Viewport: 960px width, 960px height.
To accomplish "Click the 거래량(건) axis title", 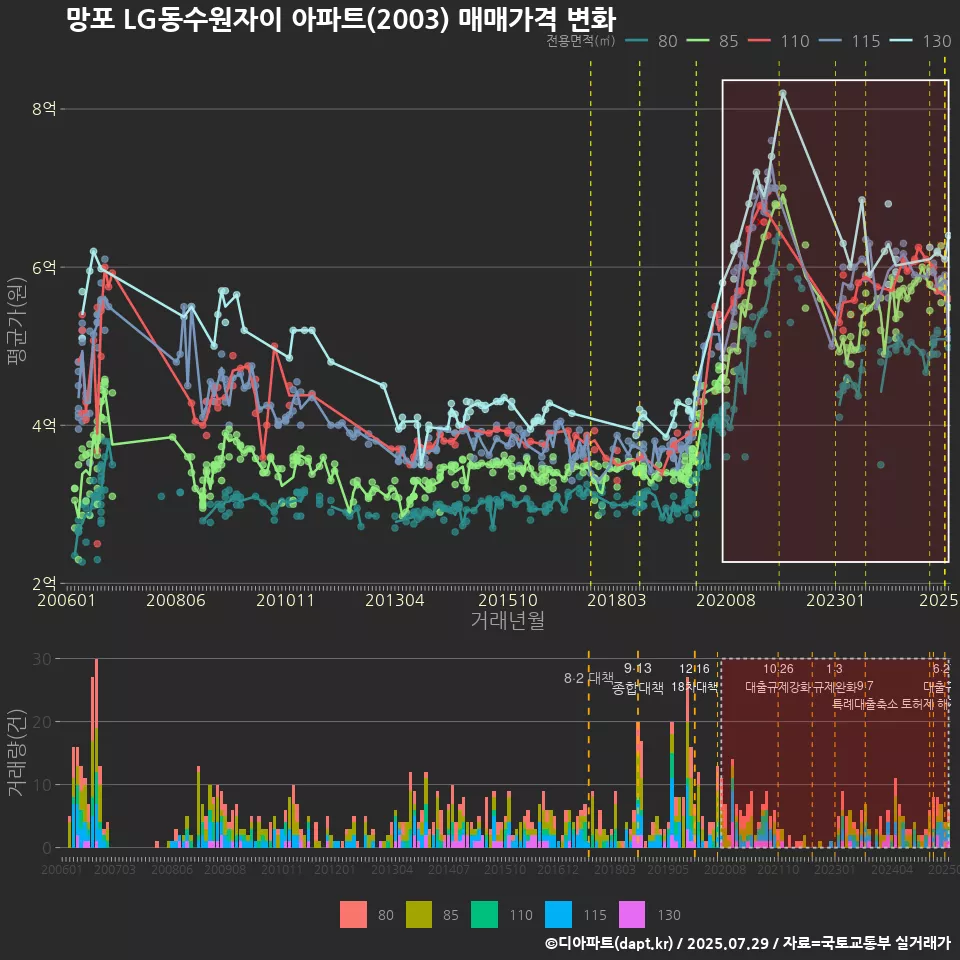I will [x=16, y=753].
